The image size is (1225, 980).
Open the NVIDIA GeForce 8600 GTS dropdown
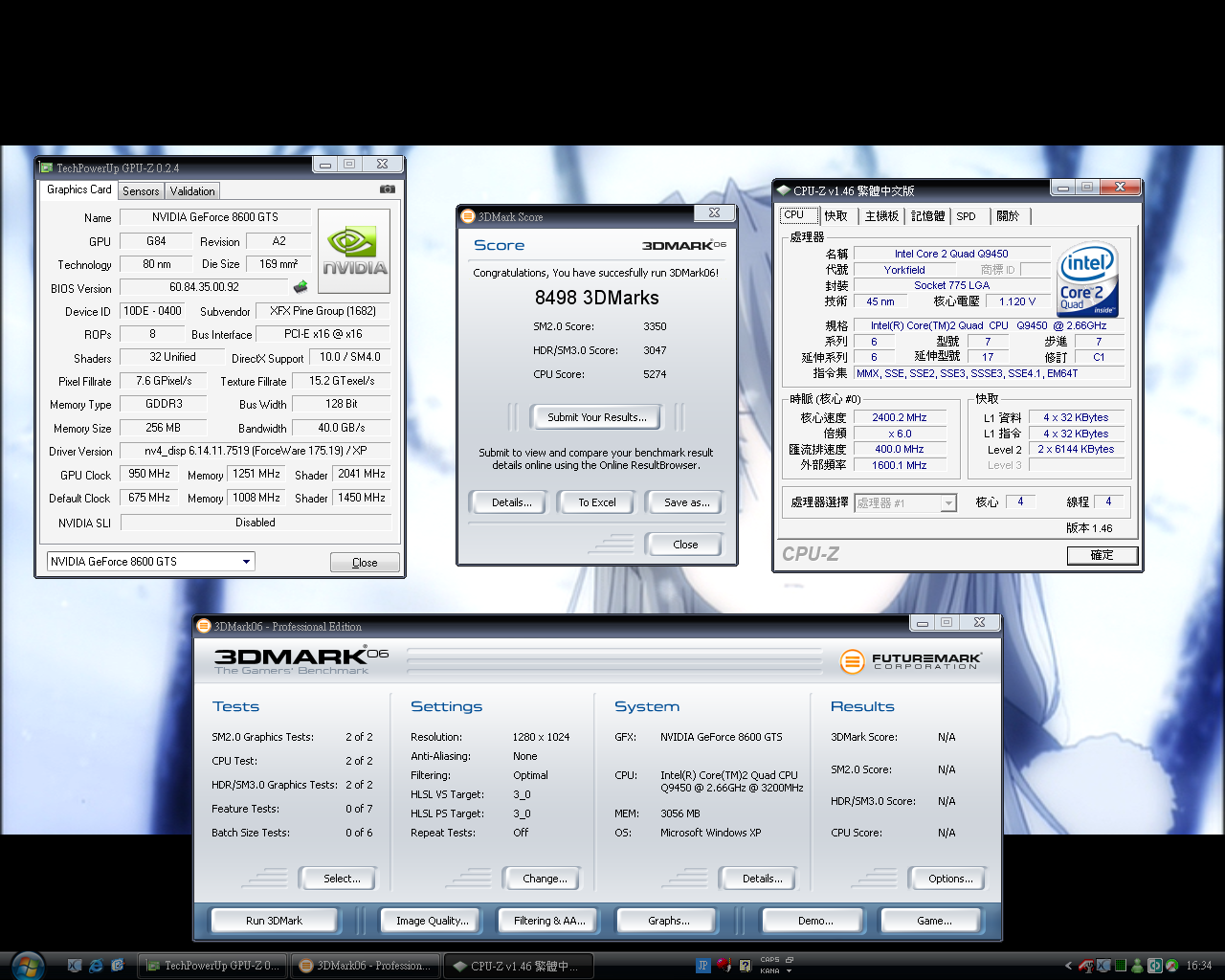[246, 562]
